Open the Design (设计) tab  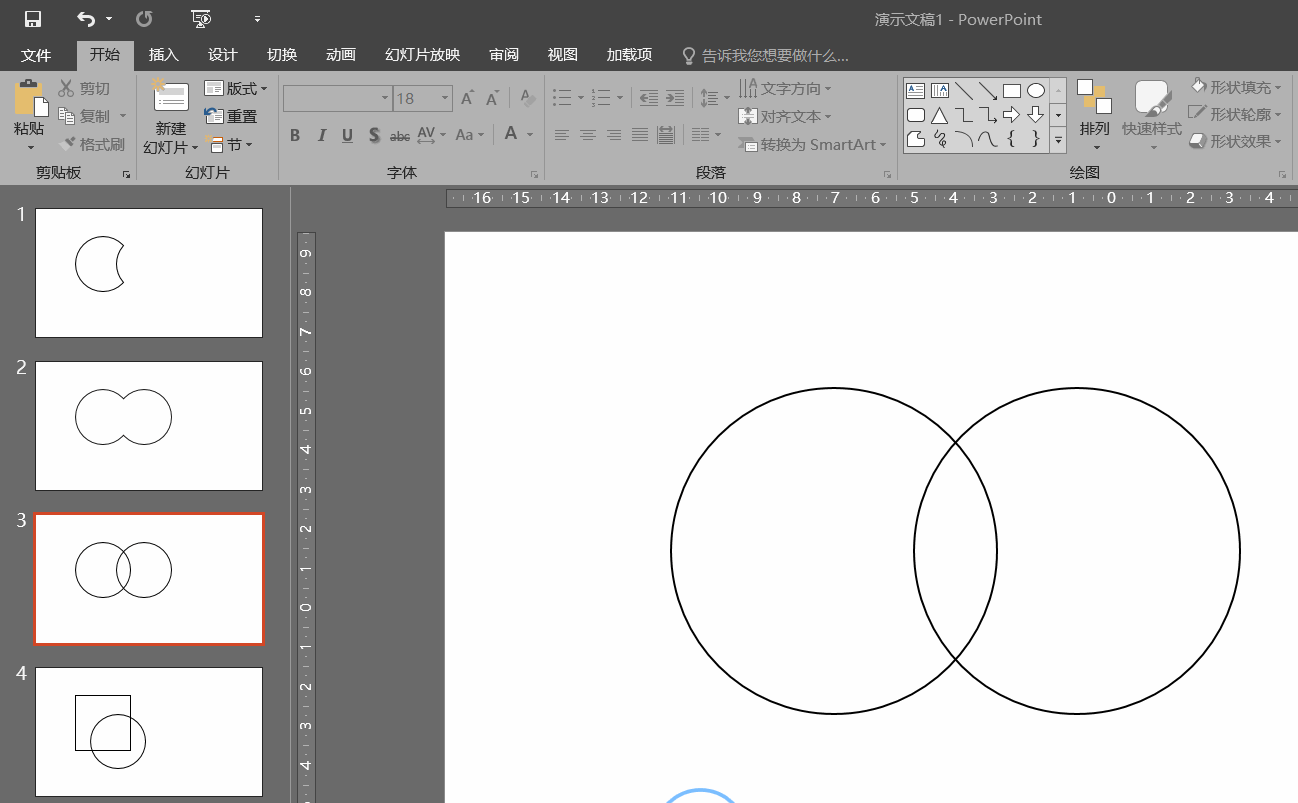pos(222,55)
